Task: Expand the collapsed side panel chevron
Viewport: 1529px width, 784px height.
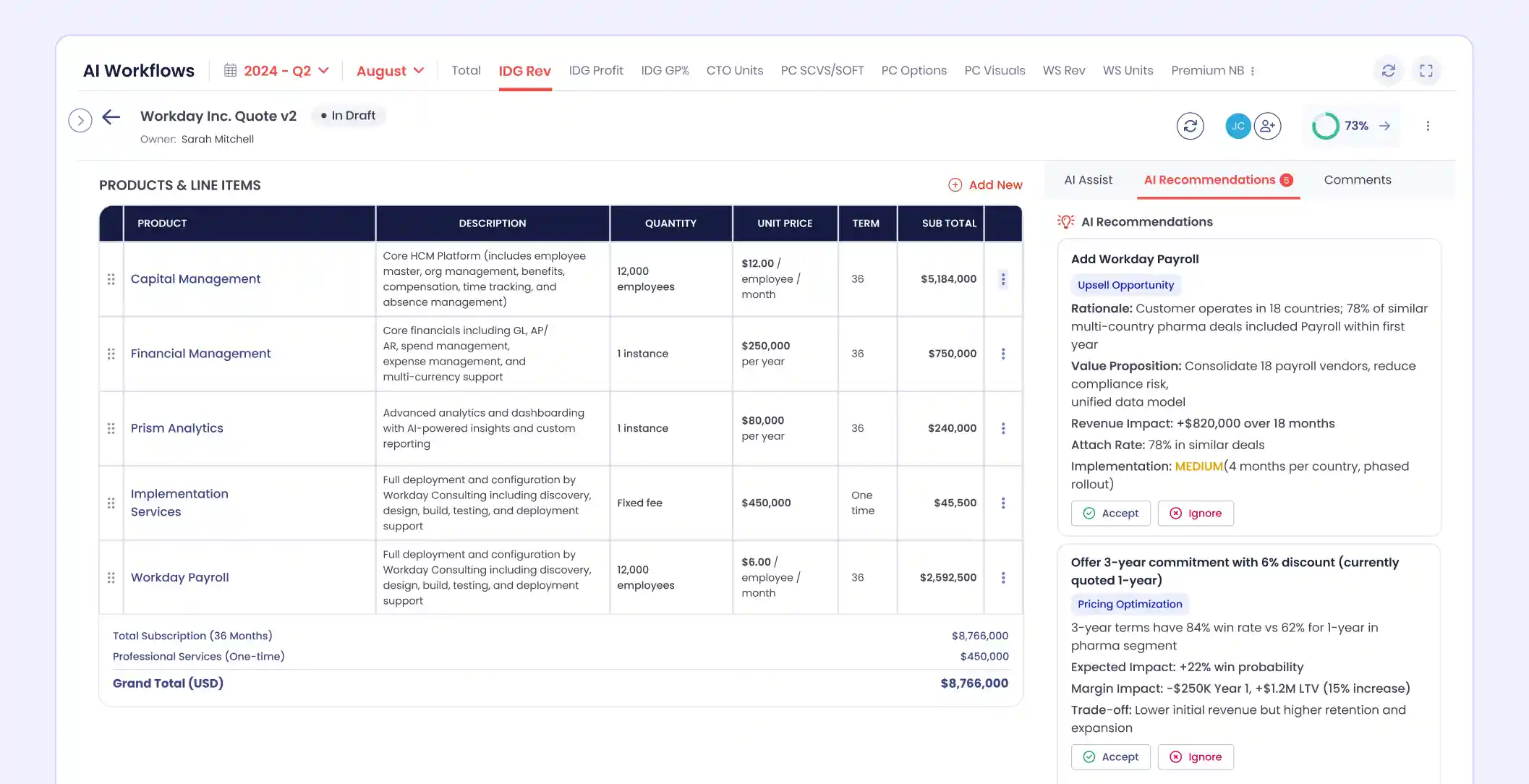Action: point(80,120)
